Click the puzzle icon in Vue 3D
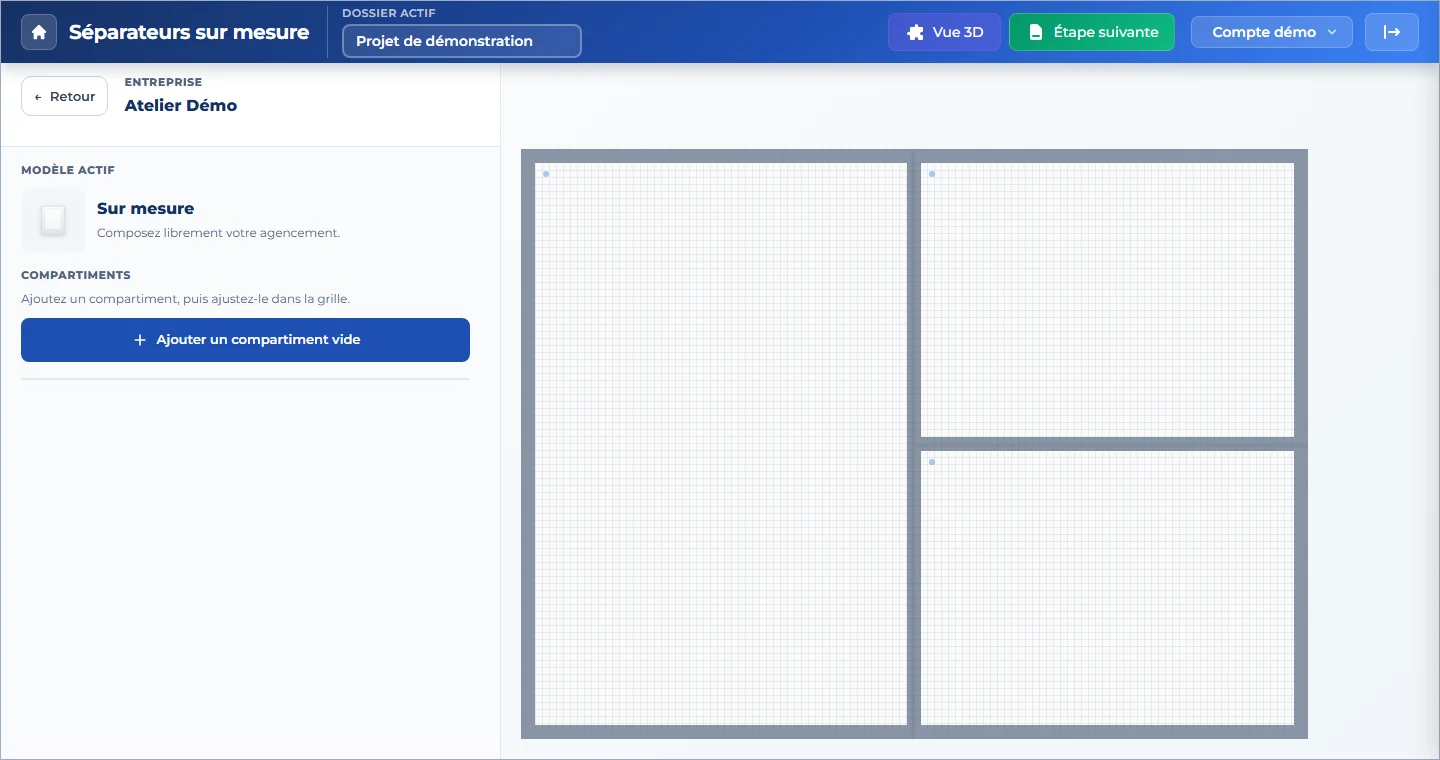Image resolution: width=1440 pixels, height=760 pixels. tap(915, 32)
